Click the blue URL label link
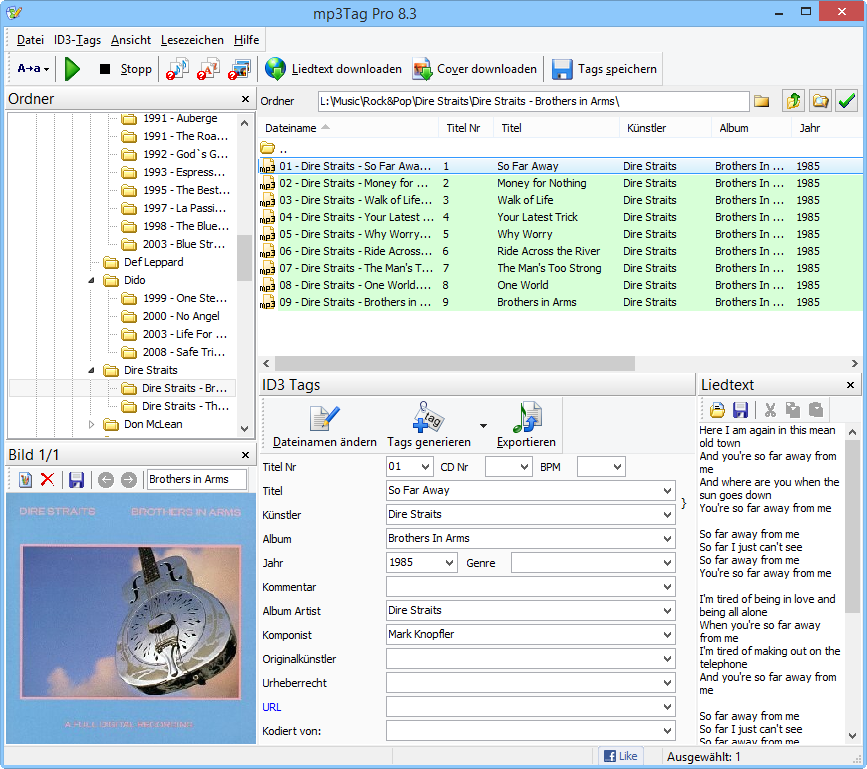Viewport: 867px width, 769px height. (271, 707)
